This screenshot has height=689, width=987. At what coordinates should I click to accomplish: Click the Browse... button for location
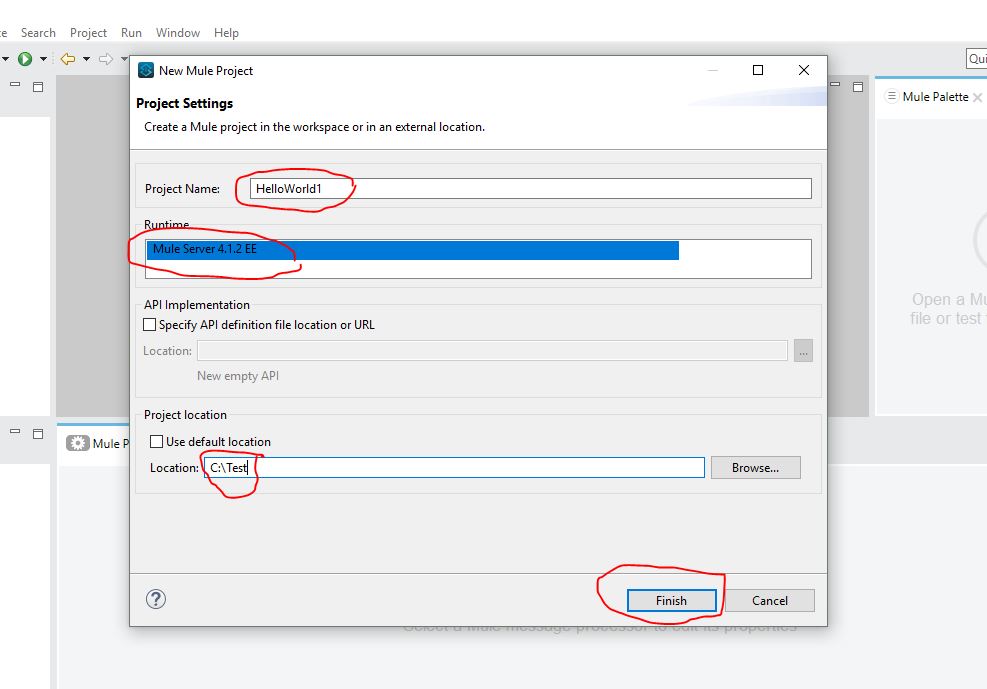point(755,468)
